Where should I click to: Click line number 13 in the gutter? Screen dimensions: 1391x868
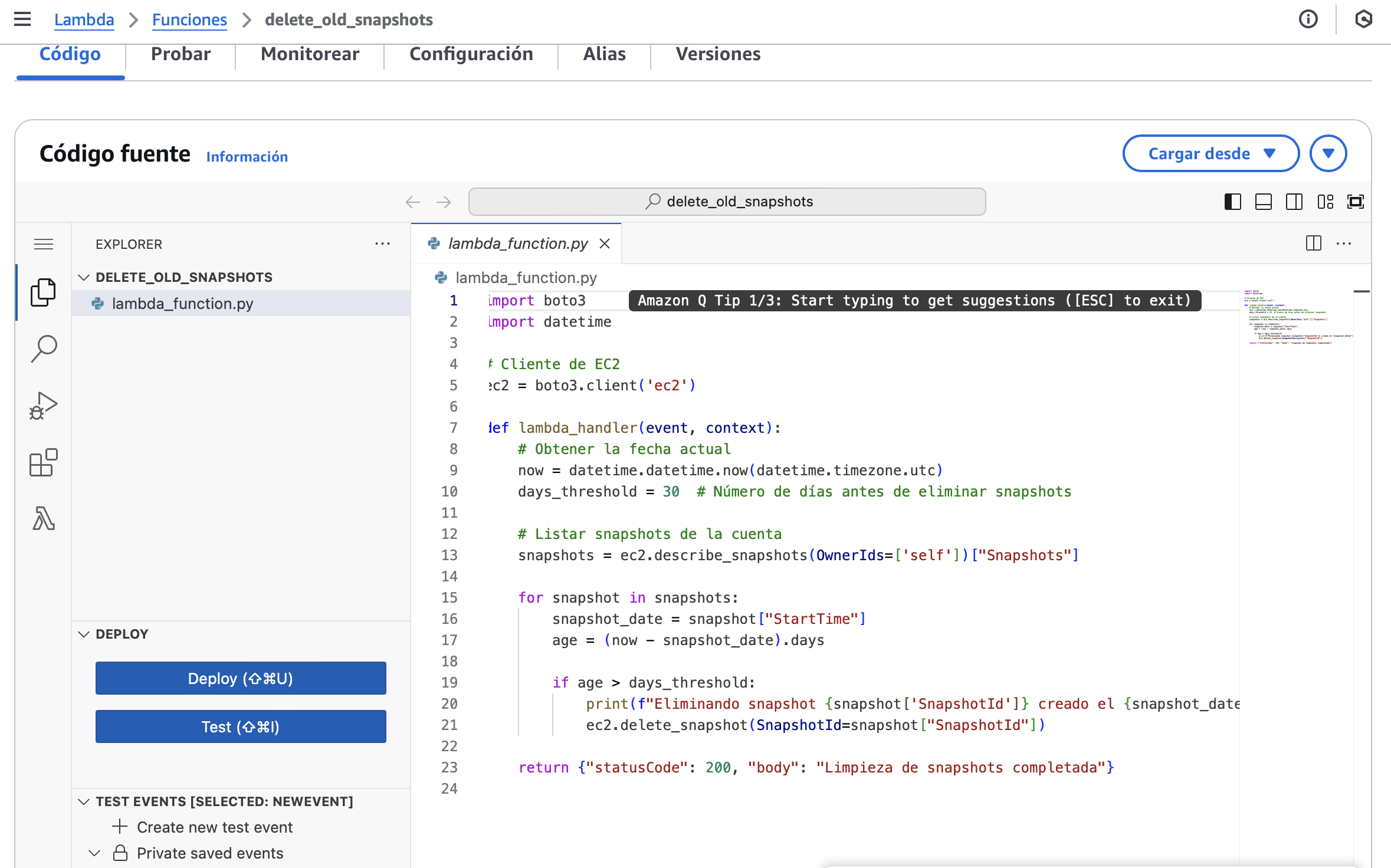click(450, 555)
